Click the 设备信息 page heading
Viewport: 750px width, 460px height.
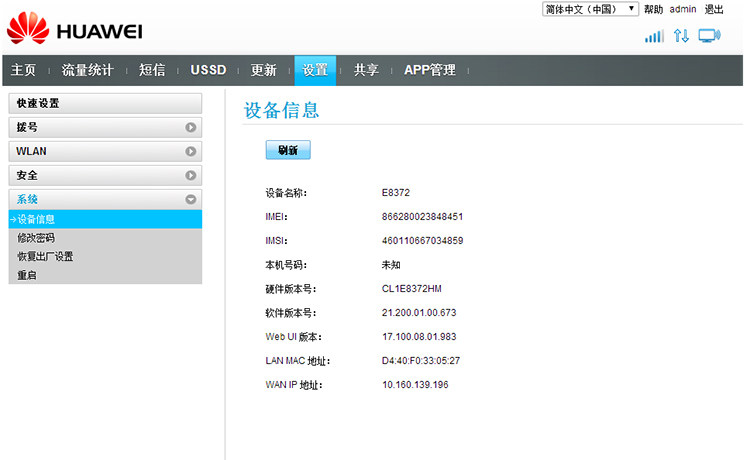[x=281, y=110]
